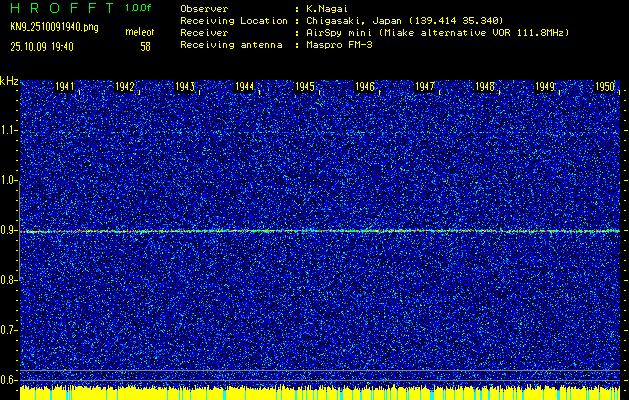Select the 1947 time marker
The image size is (629, 400).
click(425, 88)
